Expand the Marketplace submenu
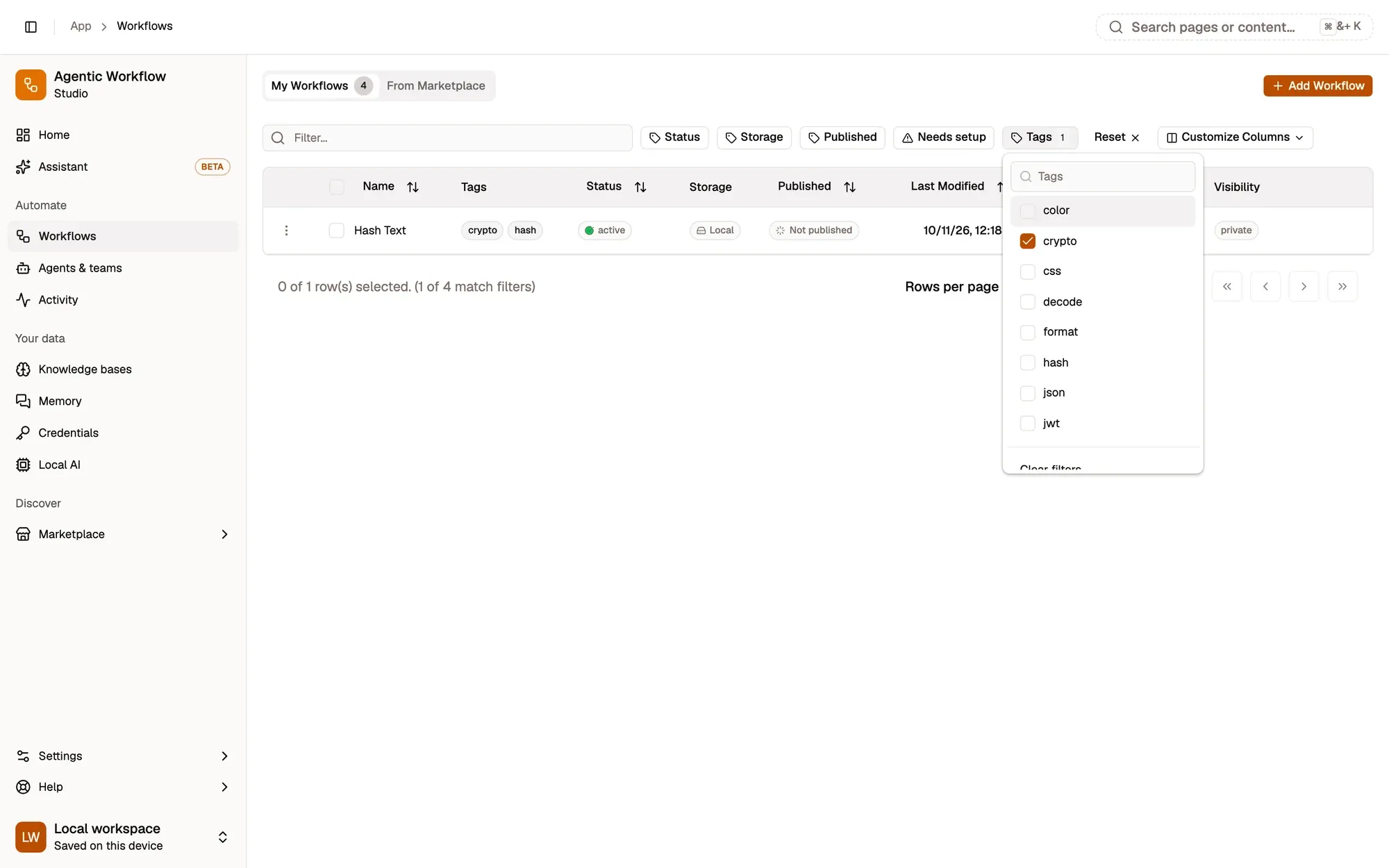This screenshot has height=868, width=1389. [x=224, y=534]
